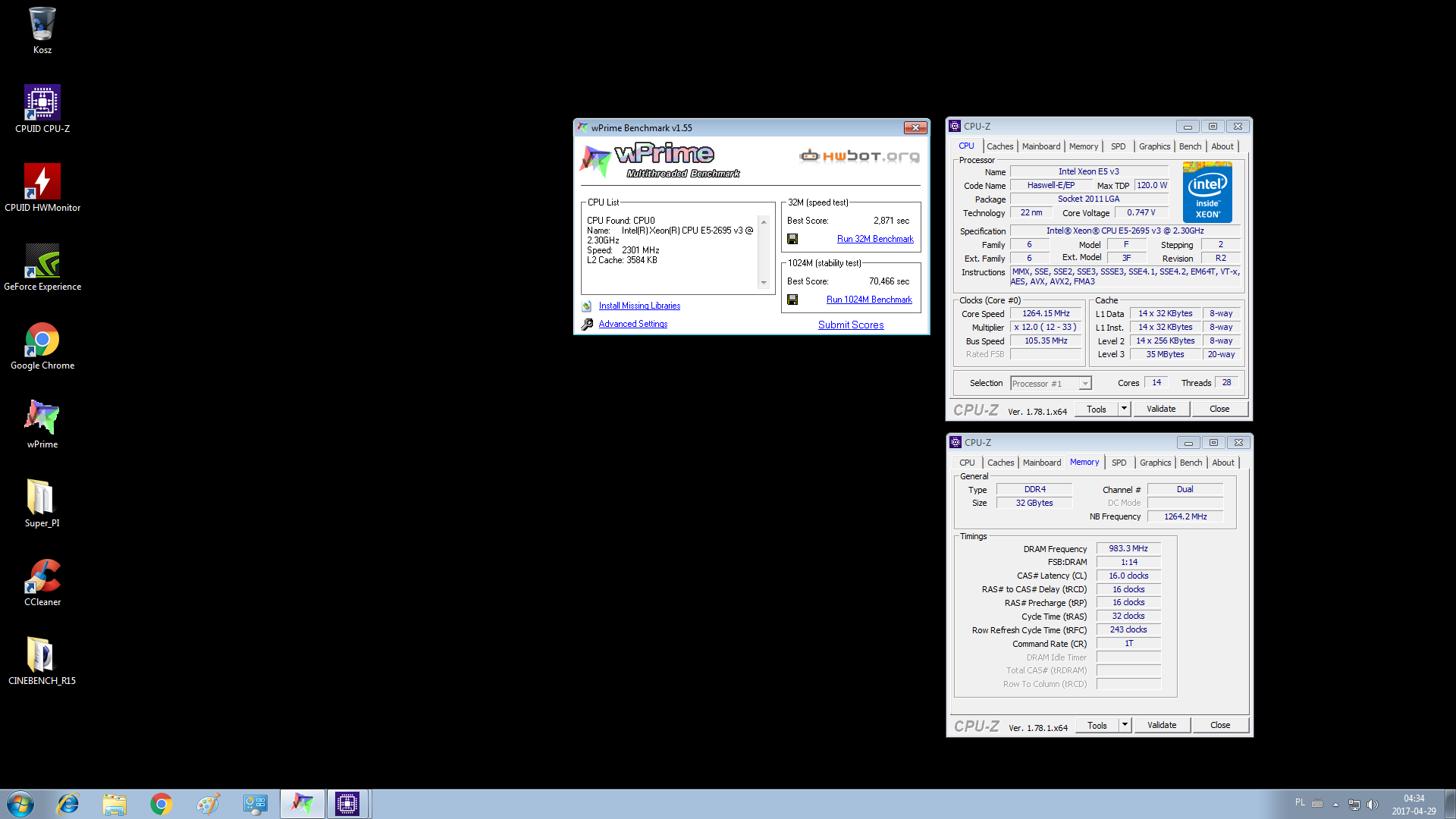The height and width of the screenshot is (819, 1456).
Task: Open Caches tab in lower CPU-Z window
Action: tap(1000, 463)
